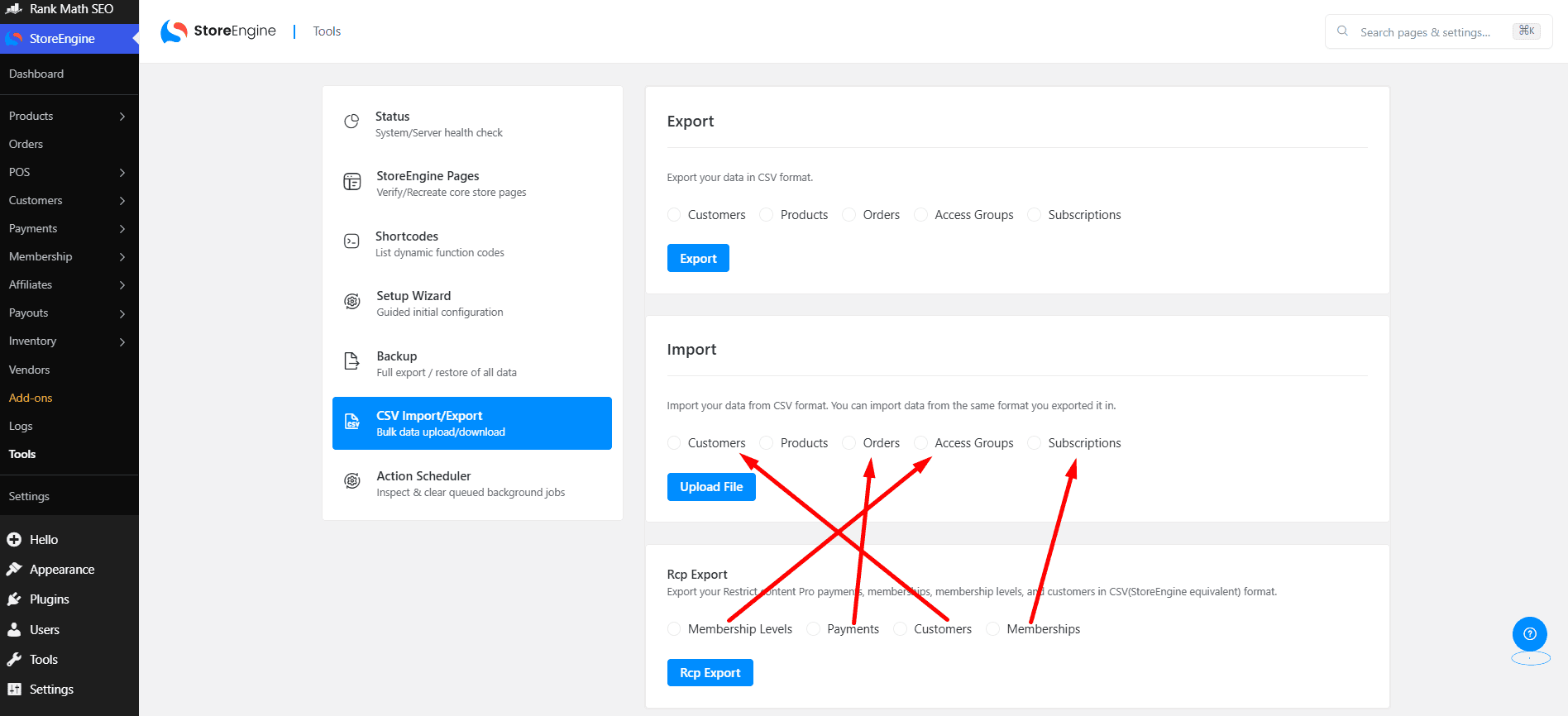Click the Shortcodes terminal icon
The height and width of the screenshot is (716, 1568).
[351, 241]
